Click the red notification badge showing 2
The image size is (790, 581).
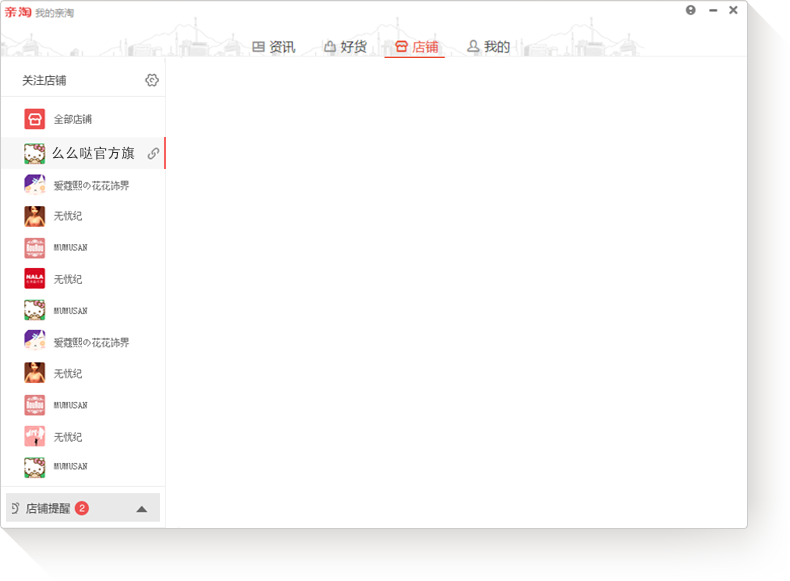[x=82, y=508]
